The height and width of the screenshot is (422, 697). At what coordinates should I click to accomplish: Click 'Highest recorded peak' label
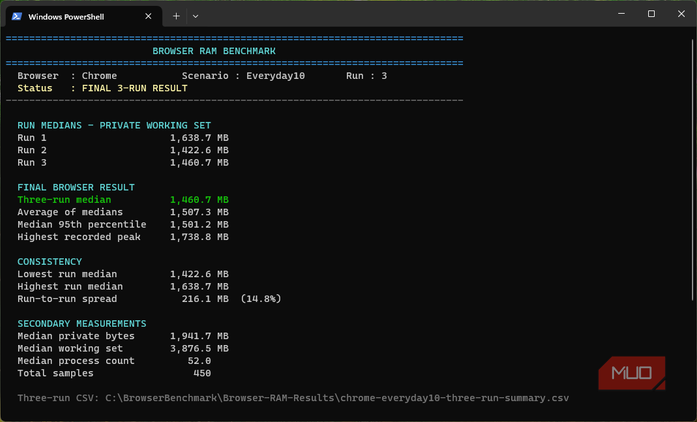[x=79, y=237]
